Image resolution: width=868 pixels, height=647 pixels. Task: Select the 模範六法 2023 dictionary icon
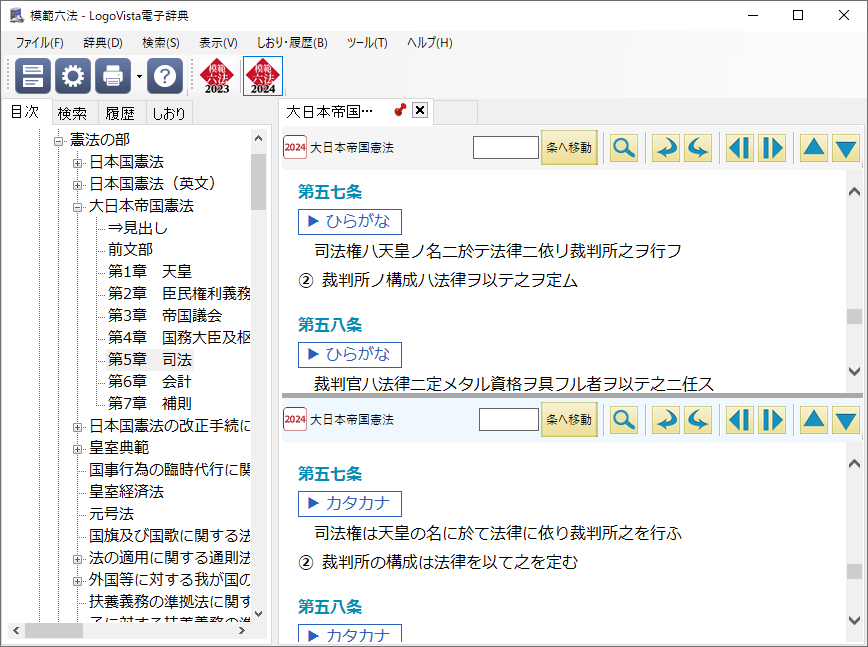click(x=217, y=76)
